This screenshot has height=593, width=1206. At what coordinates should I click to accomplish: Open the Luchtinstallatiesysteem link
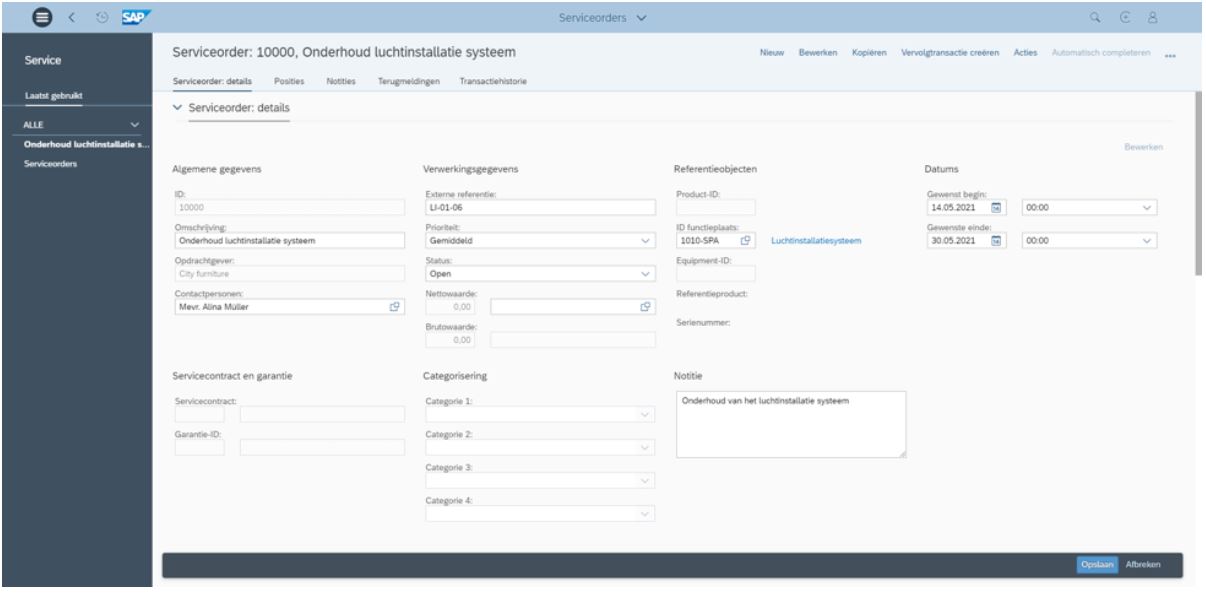coord(816,241)
